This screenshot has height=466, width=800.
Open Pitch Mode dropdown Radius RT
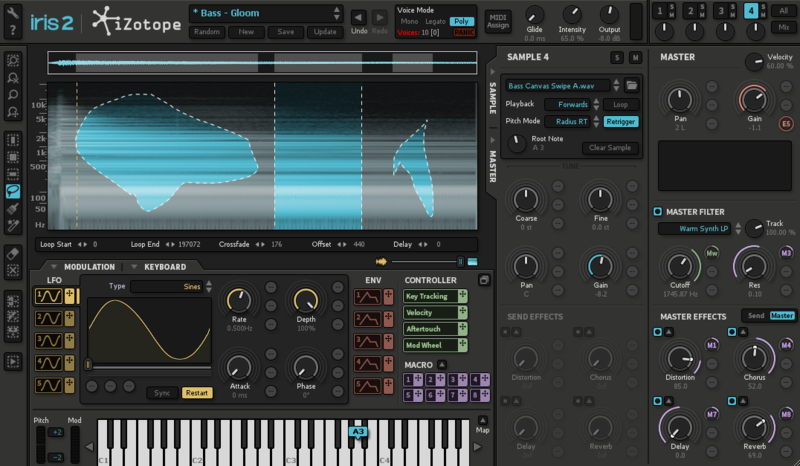pos(567,121)
